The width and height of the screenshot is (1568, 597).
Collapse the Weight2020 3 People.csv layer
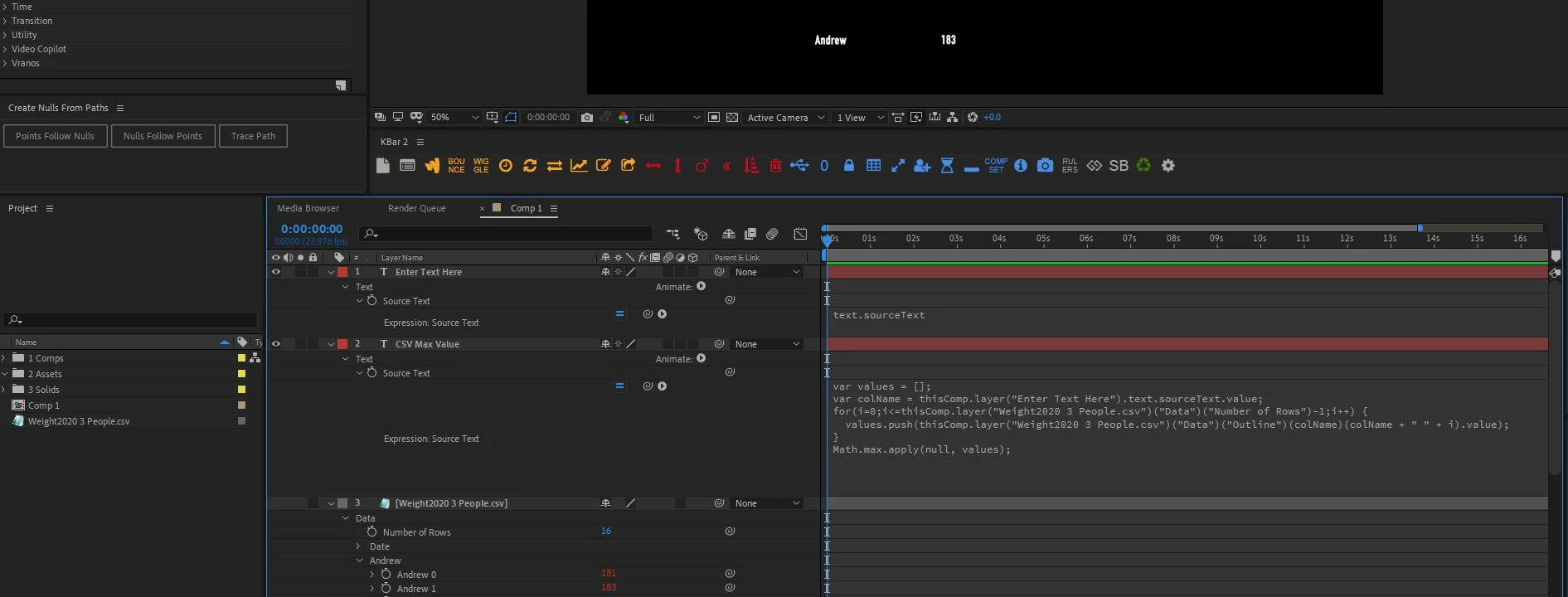pyautogui.click(x=331, y=503)
